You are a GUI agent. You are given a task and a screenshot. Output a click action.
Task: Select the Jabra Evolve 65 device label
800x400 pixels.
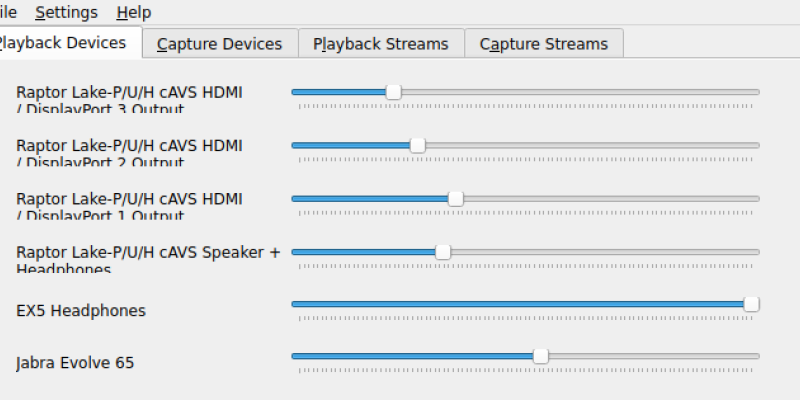coord(75,363)
